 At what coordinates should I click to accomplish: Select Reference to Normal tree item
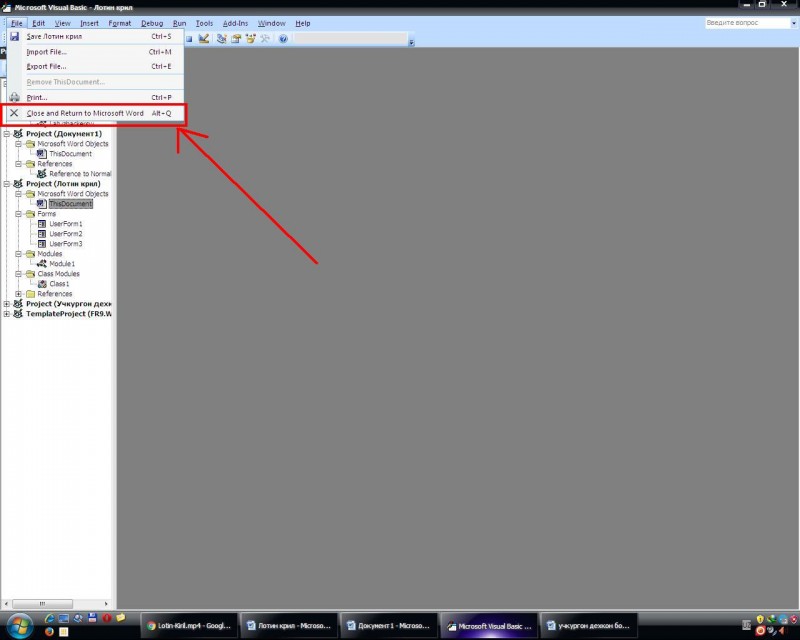pyautogui.click(x=80, y=174)
